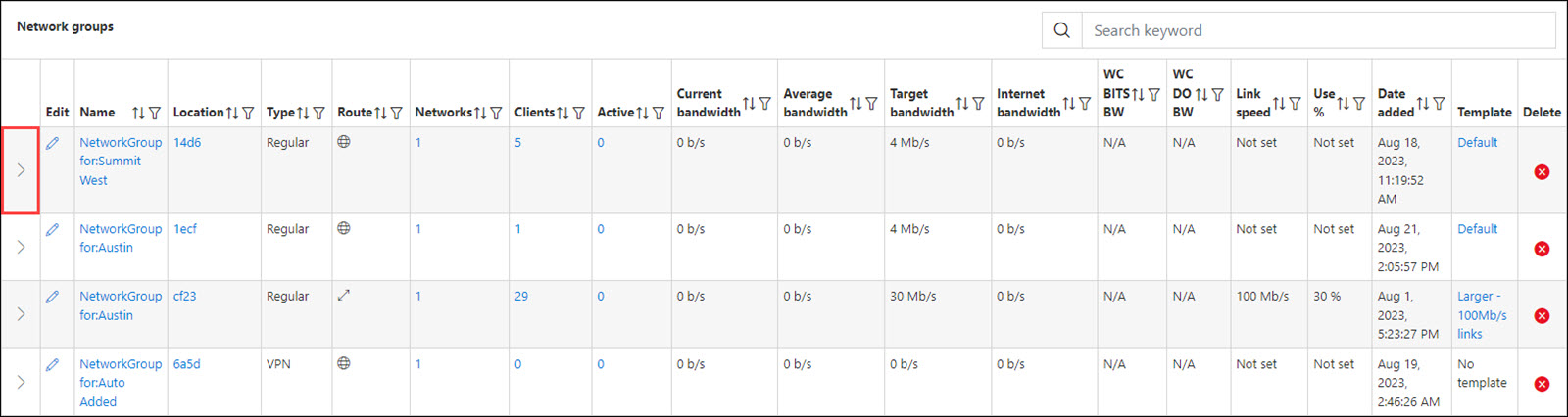
Task: Open filter for the Type column
Action: (x=318, y=114)
